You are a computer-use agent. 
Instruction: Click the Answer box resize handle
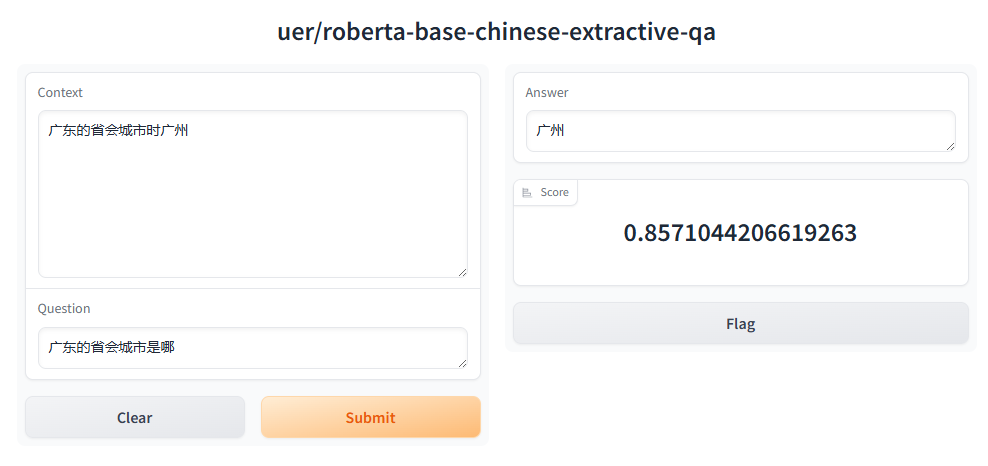[949, 146]
